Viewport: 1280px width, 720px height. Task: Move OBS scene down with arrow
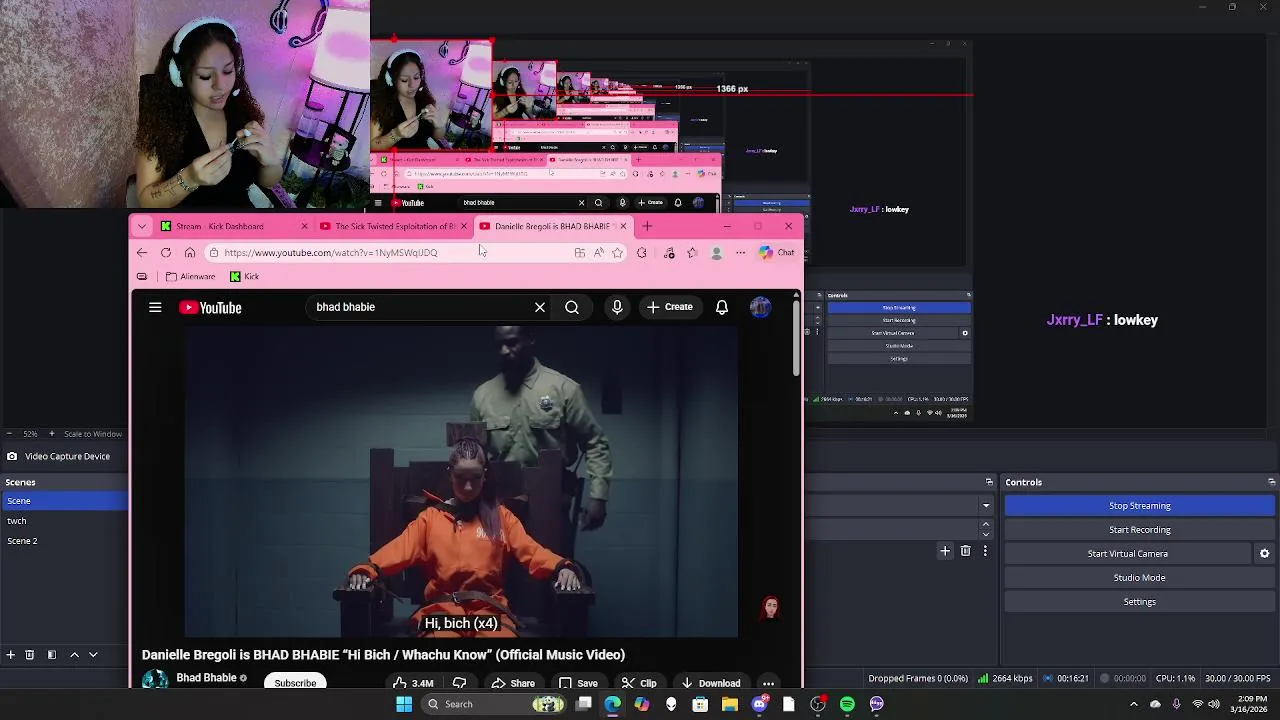coord(93,655)
